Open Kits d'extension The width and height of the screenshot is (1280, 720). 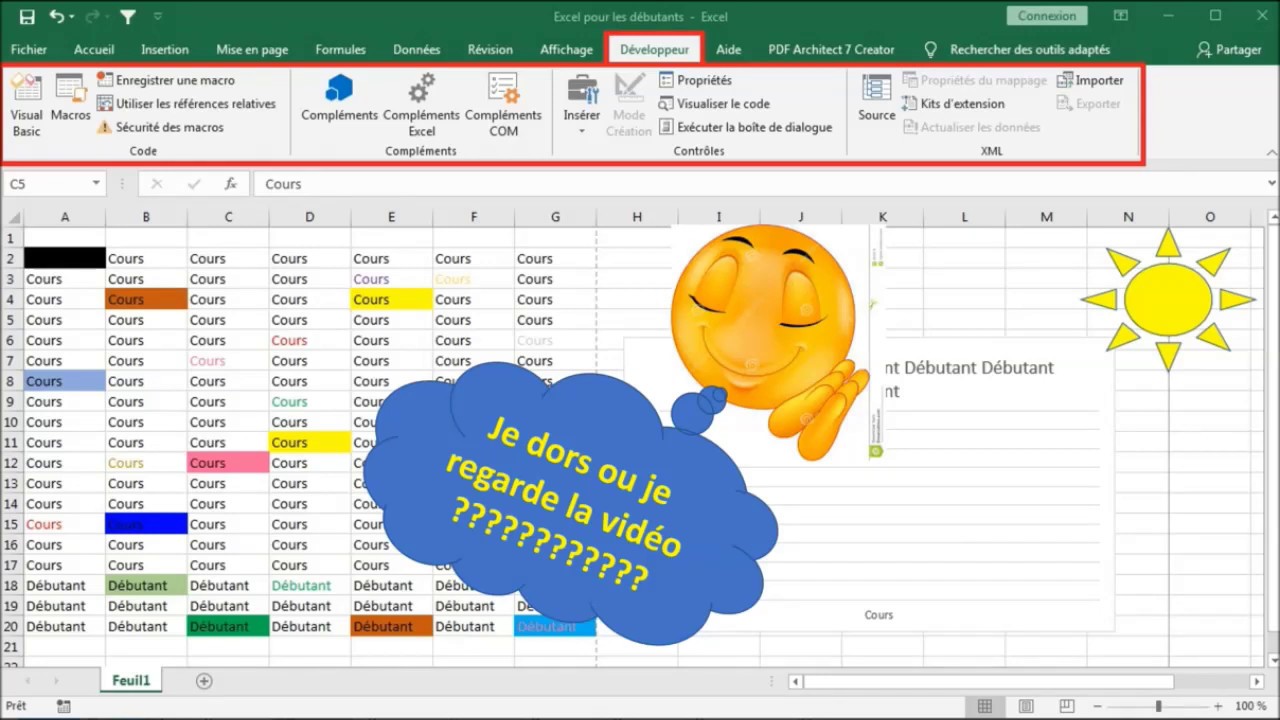[953, 104]
